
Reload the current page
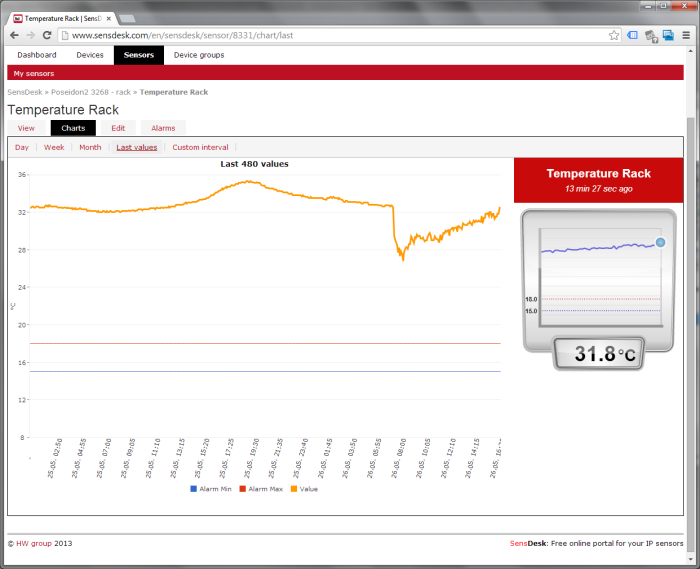48,35
